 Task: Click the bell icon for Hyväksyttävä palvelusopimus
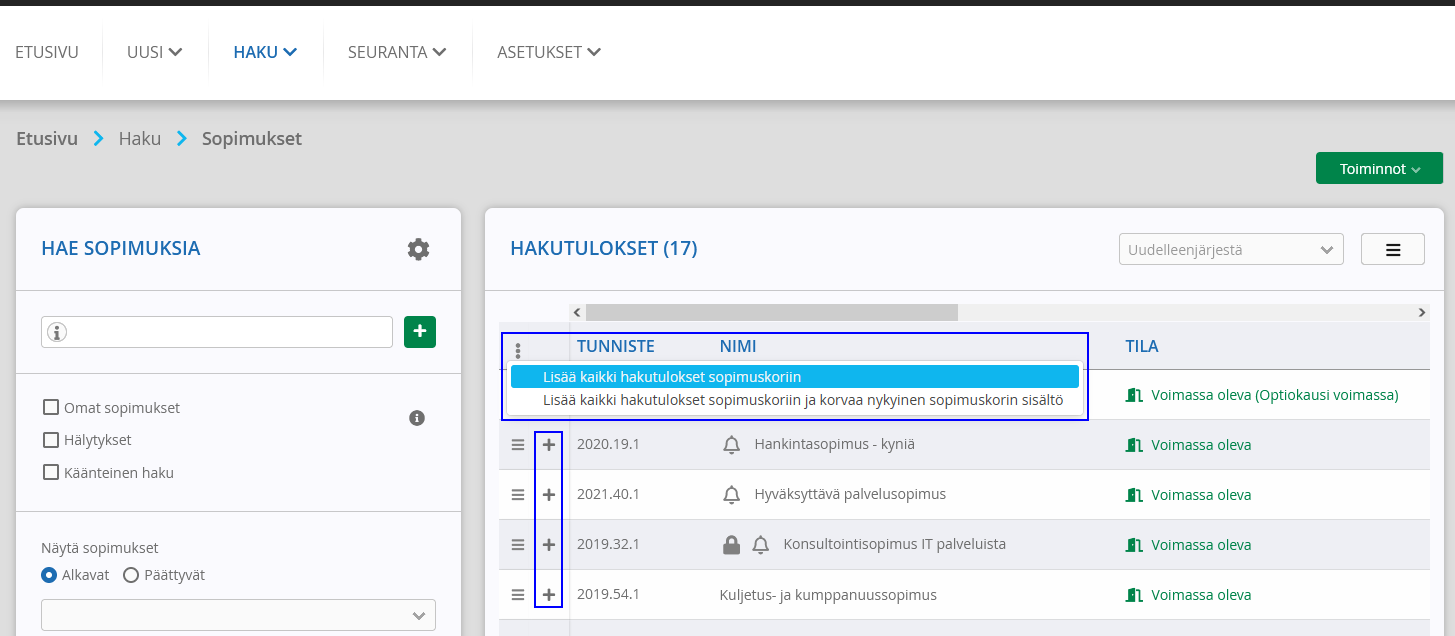(731, 495)
